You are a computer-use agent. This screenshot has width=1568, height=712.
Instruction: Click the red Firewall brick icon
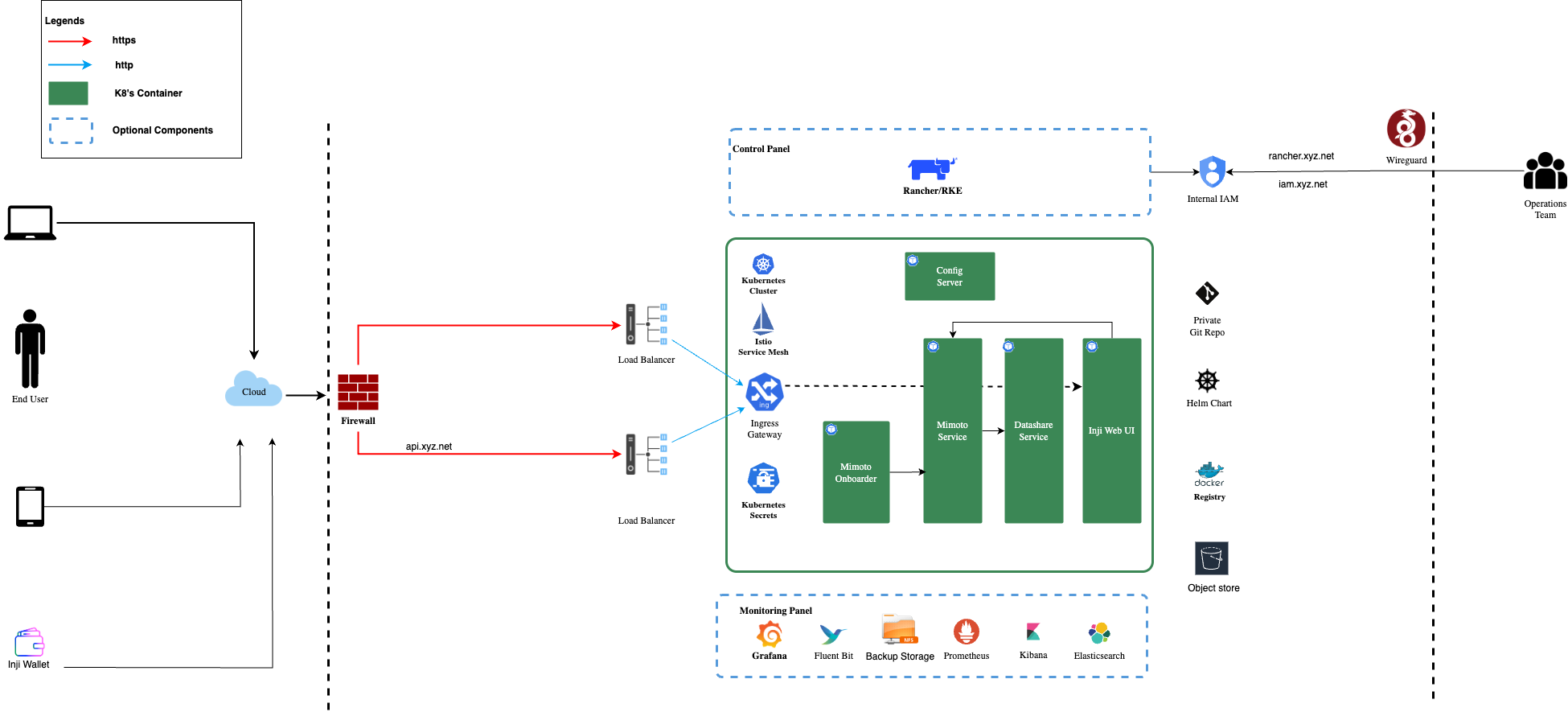pos(358,392)
